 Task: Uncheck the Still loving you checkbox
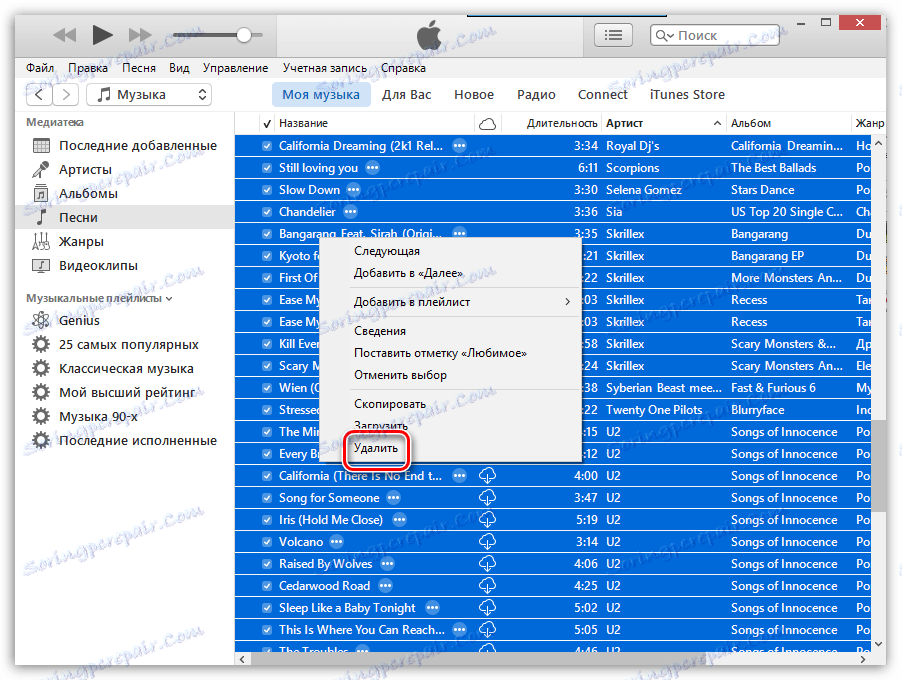[267, 168]
